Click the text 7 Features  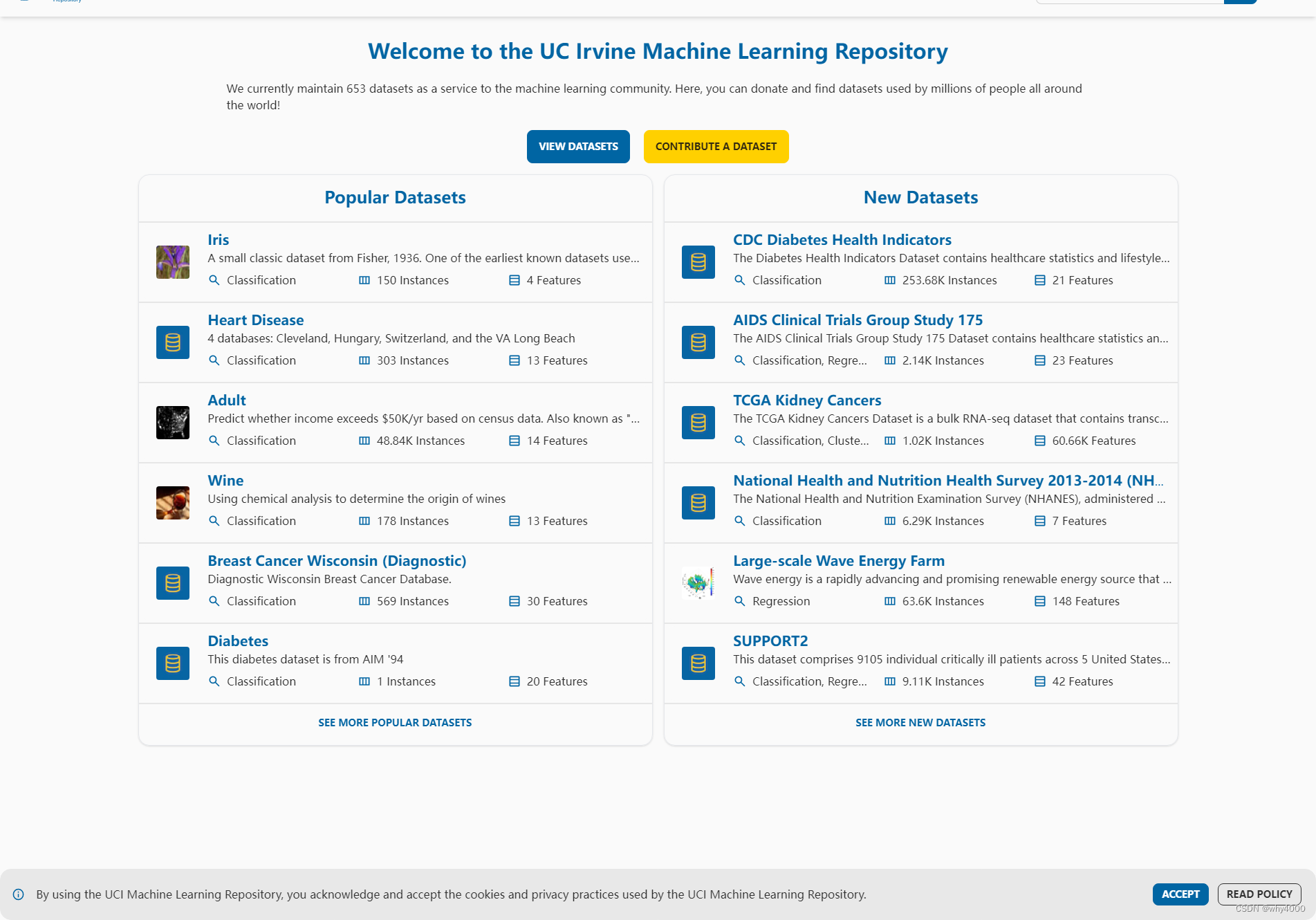[x=1079, y=521]
